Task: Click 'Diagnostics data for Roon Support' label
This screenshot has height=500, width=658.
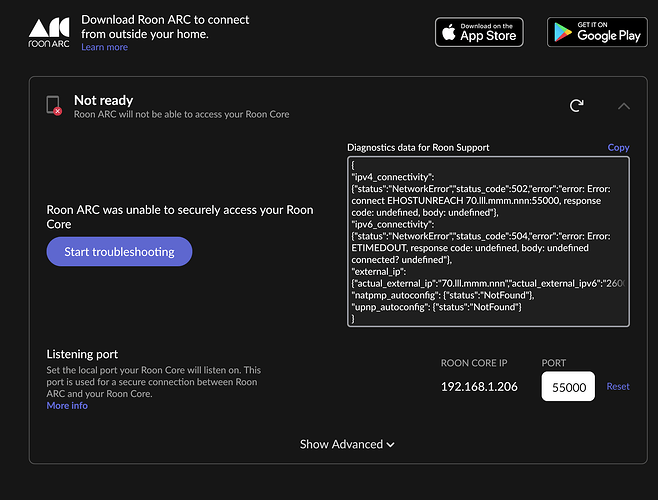Action: [418, 147]
